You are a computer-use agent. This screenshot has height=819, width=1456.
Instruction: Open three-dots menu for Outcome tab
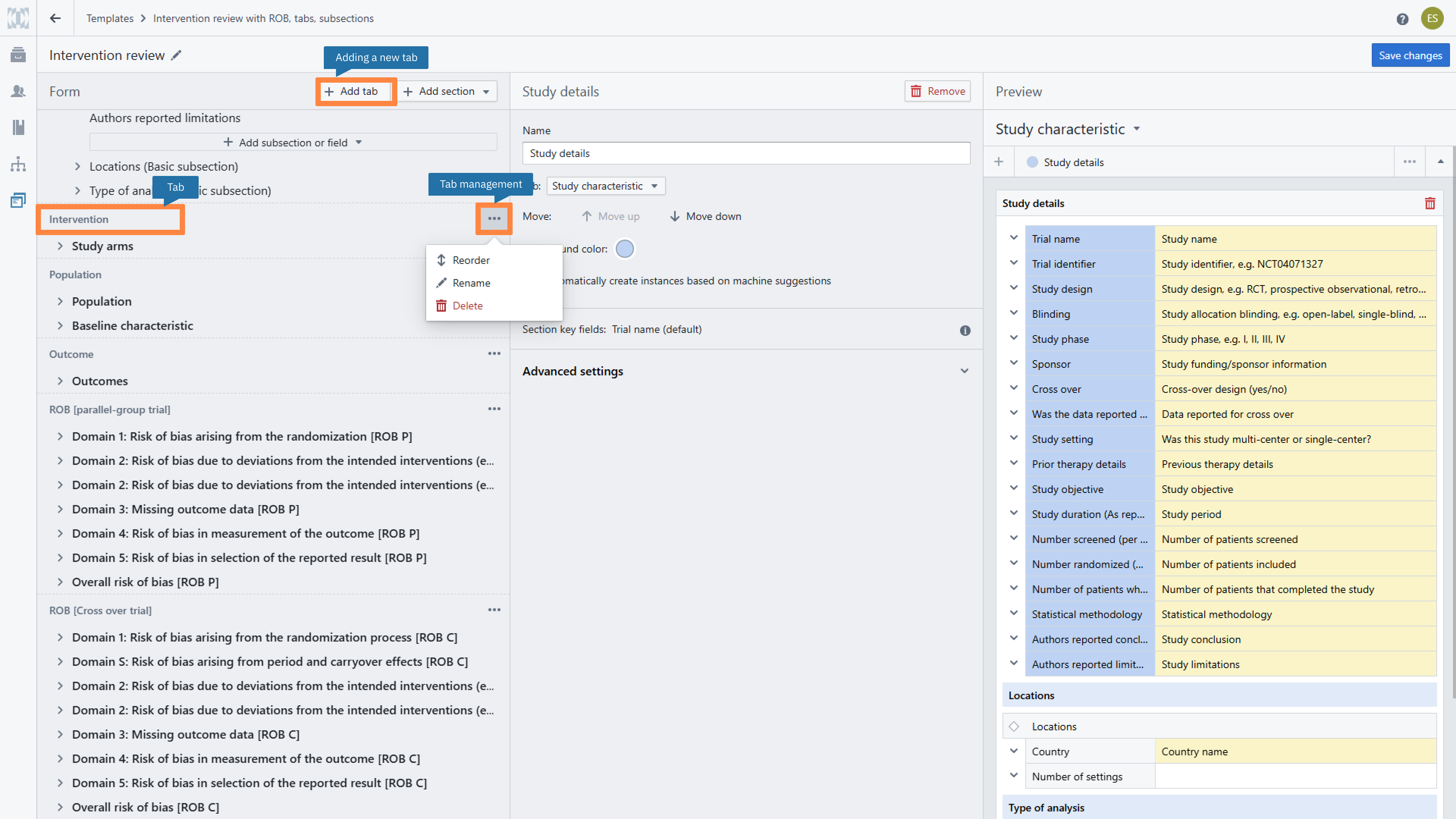494,354
